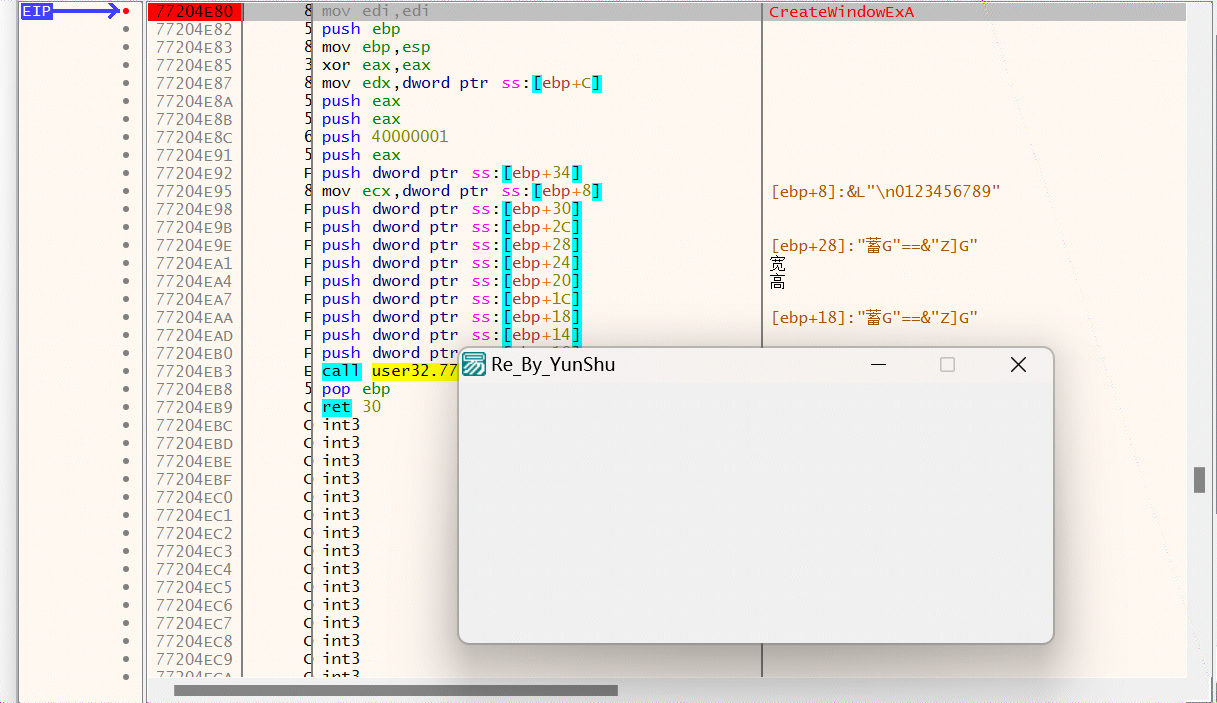Click the breakpoint dot beside mov ebp,esp
The height and width of the screenshot is (703, 1217).
(x=125, y=47)
